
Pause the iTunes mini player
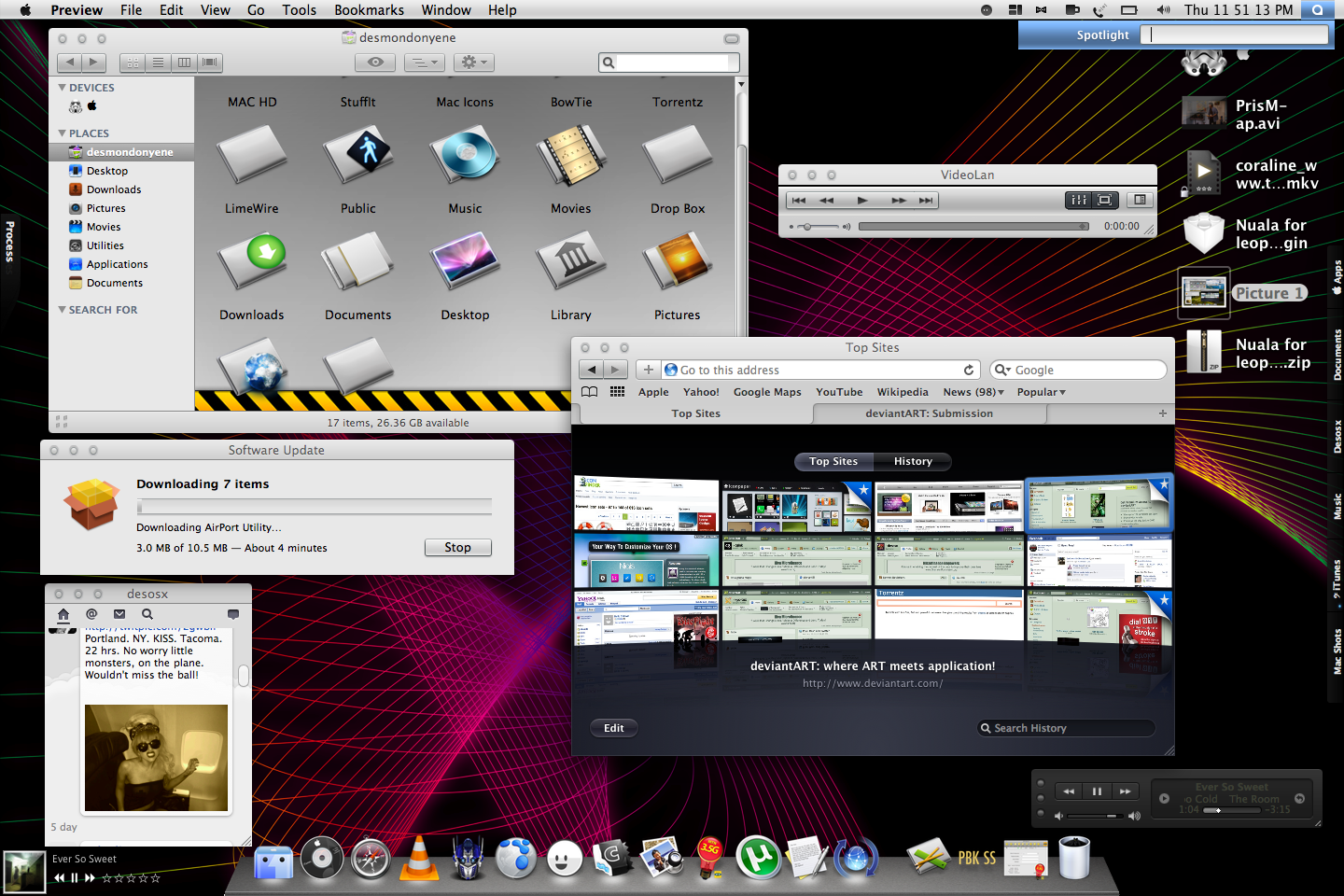tap(1097, 791)
